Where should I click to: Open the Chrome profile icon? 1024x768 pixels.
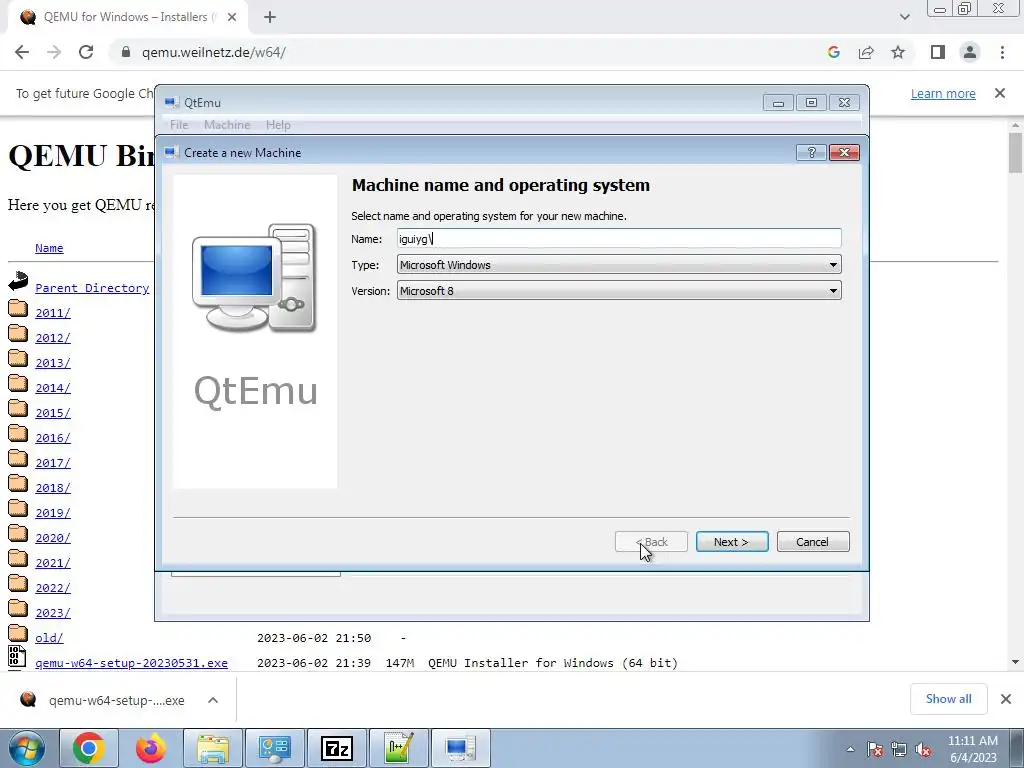tap(970, 52)
